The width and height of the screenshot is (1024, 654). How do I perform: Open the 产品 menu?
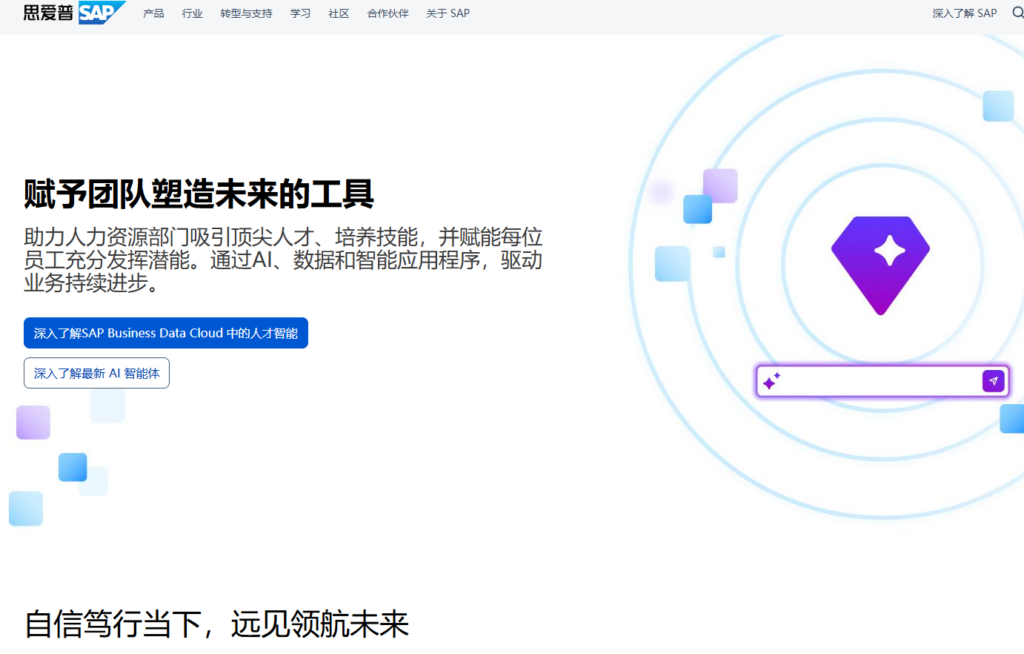pyautogui.click(x=153, y=13)
